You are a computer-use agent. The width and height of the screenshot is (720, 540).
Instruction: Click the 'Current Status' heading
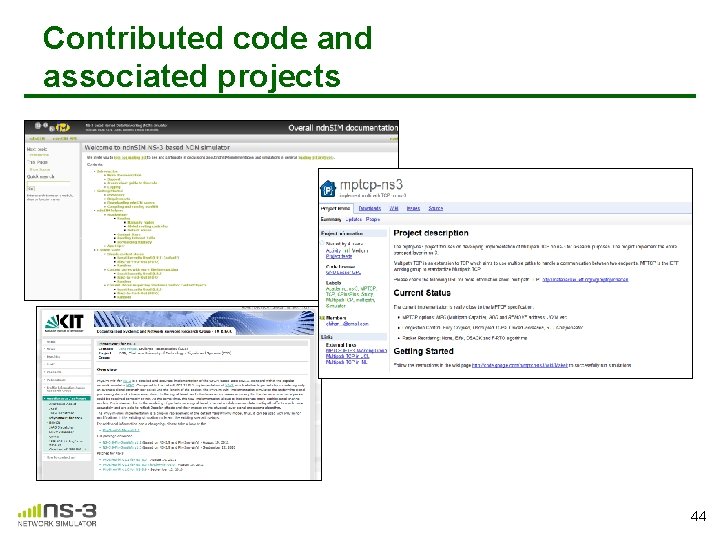pyautogui.click(x=422, y=293)
